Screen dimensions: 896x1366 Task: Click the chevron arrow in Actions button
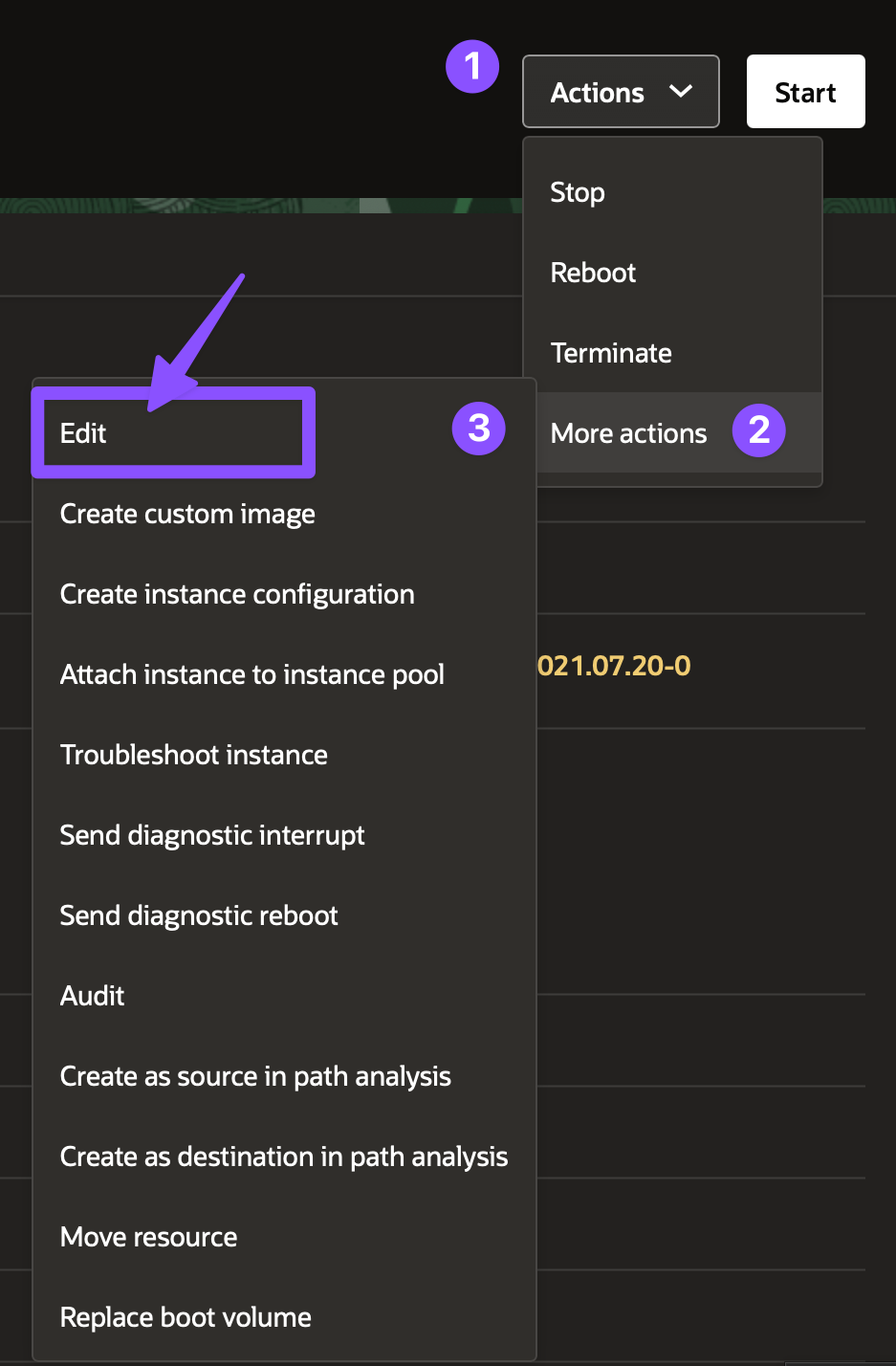tap(681, 92)
